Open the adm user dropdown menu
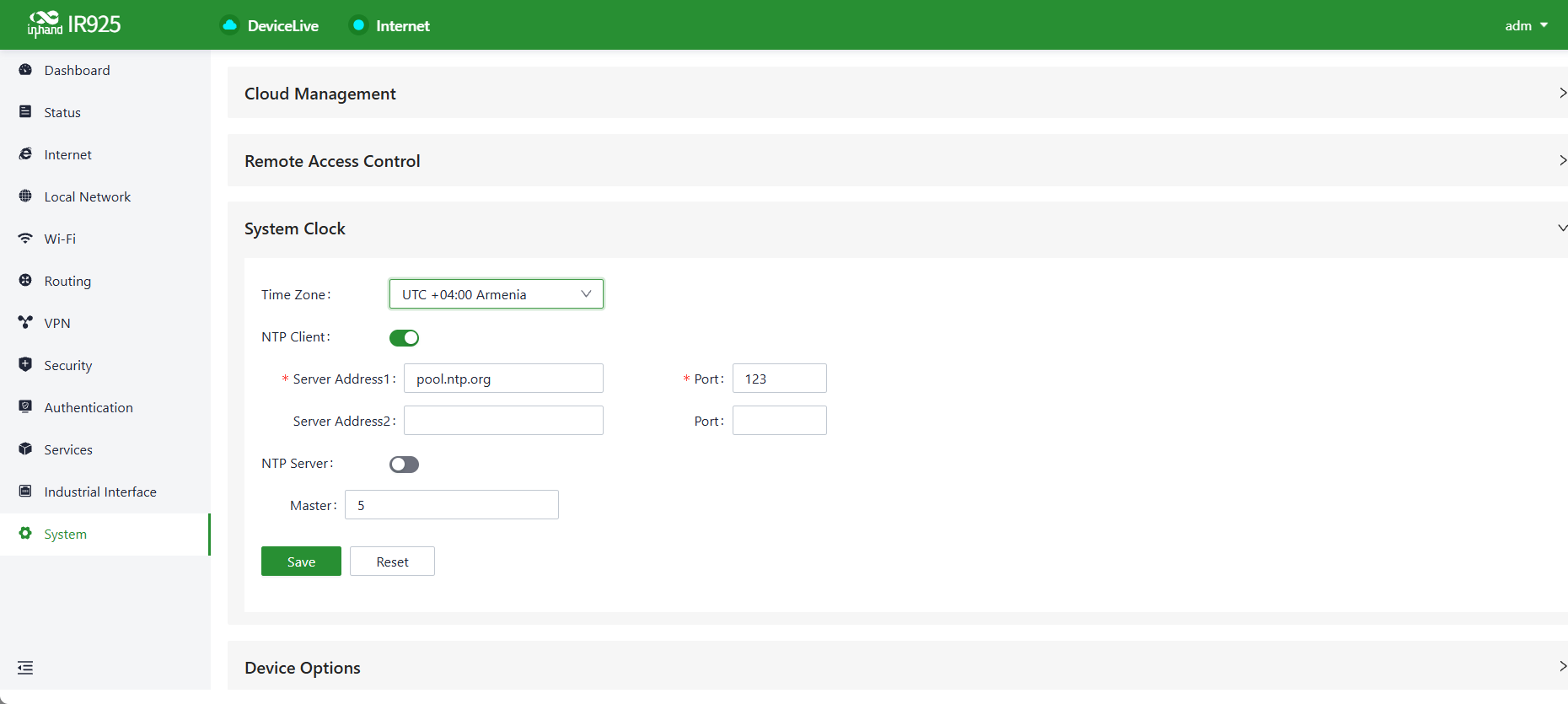The image size is (1568, 704). (1526, 25)
